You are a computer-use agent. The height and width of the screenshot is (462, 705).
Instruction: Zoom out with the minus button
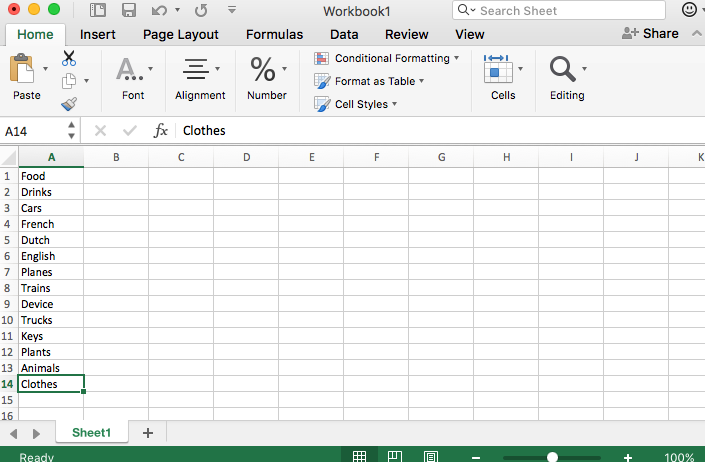pos(476,458)
